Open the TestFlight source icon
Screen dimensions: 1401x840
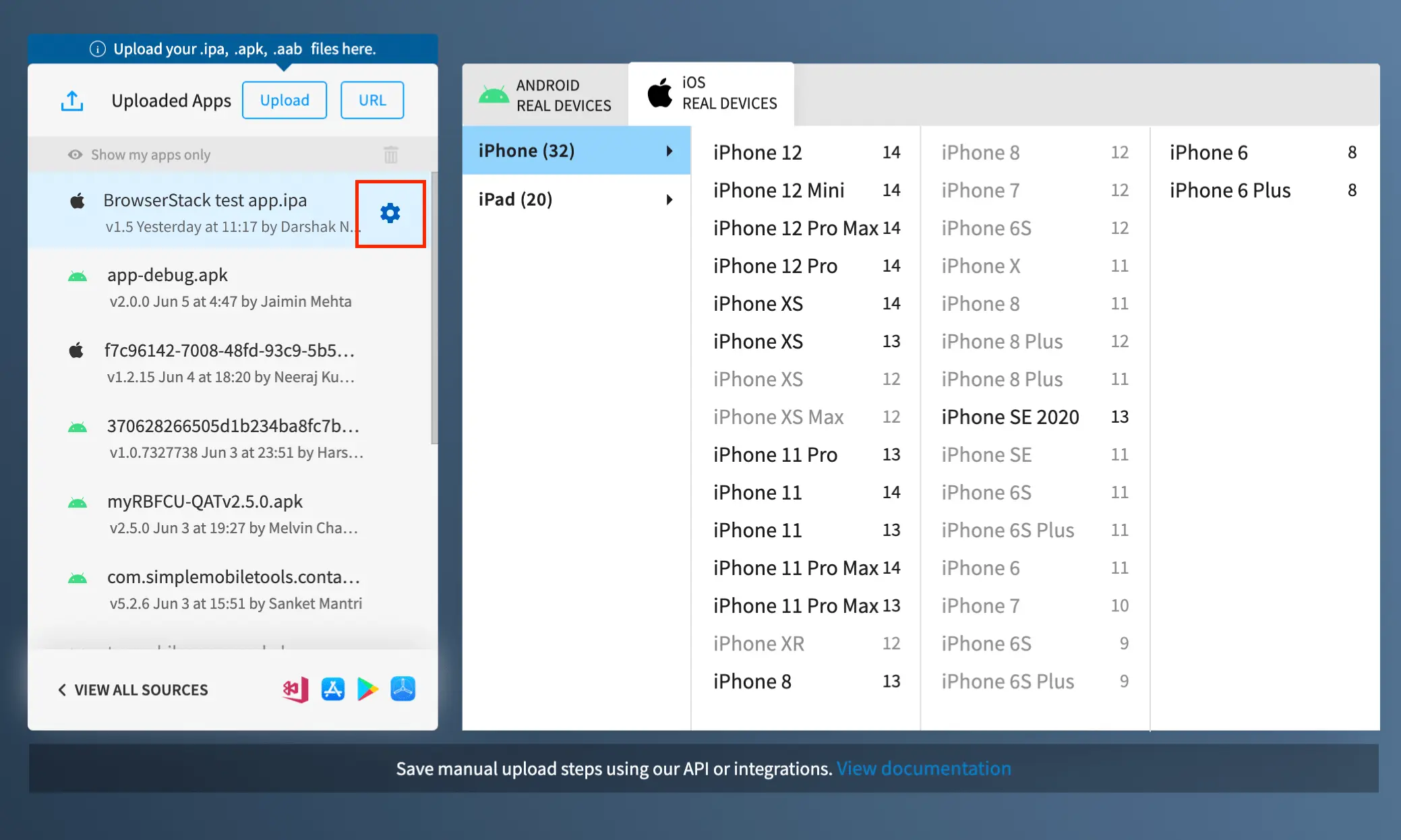403,689
